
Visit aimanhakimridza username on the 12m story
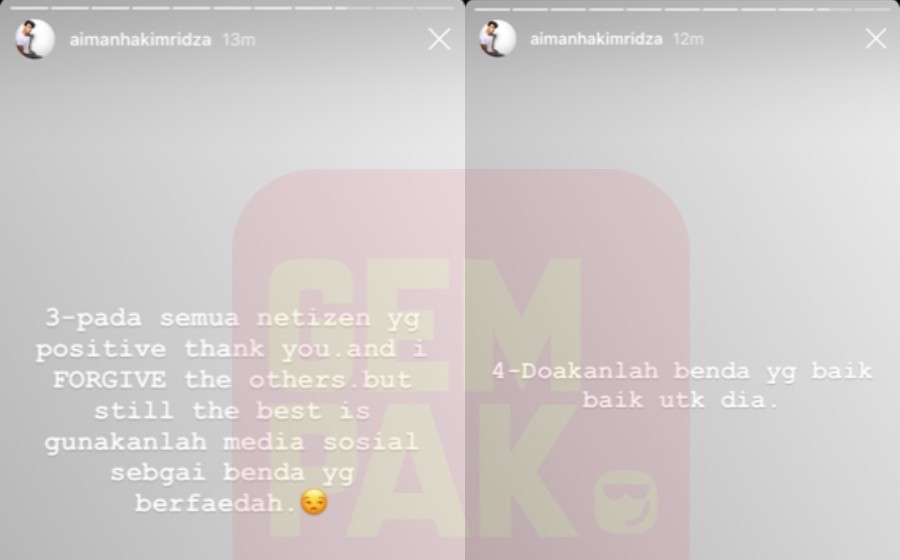pos(596,39)
